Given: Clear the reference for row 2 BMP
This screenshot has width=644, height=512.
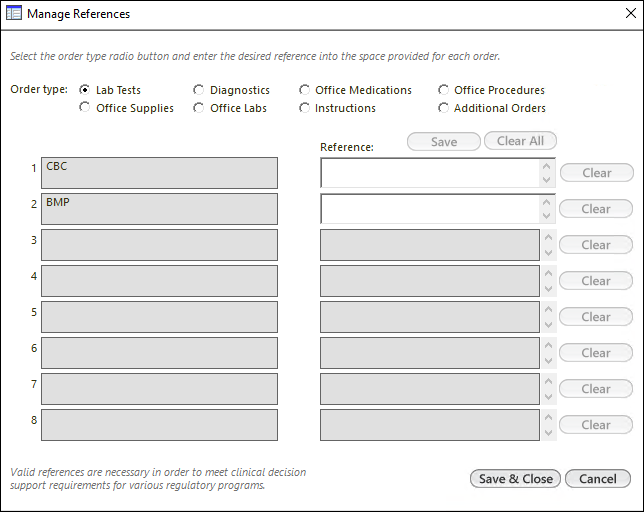Looking at the screenshot, I should coord(596,209).
